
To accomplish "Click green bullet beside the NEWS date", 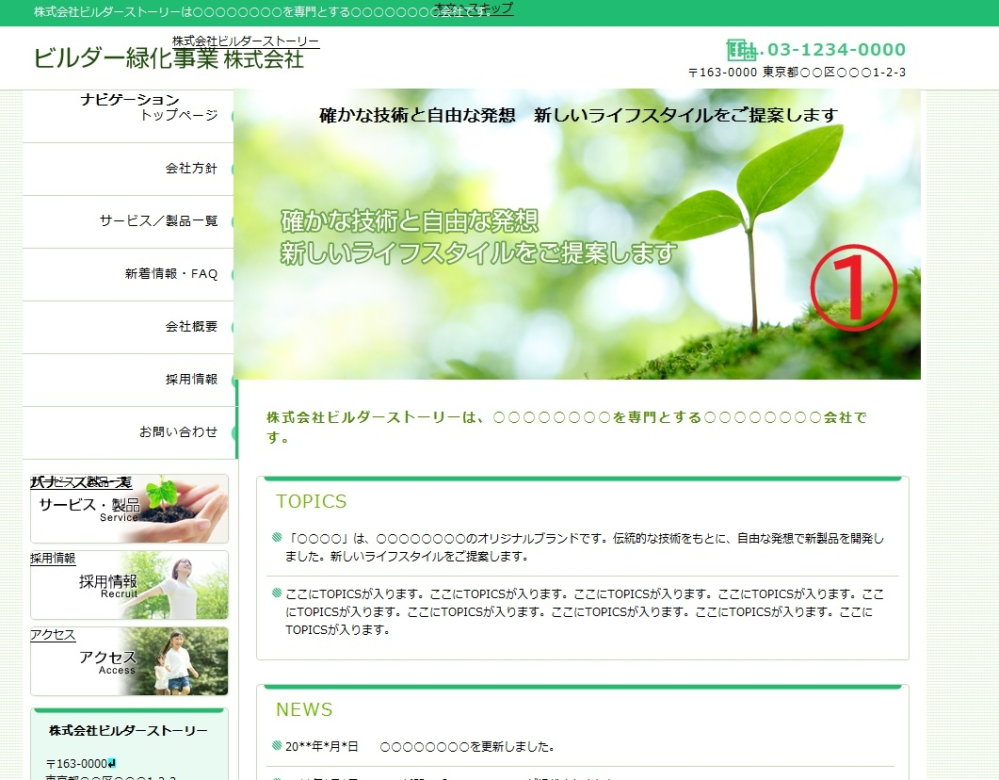I will click(277, 746).
